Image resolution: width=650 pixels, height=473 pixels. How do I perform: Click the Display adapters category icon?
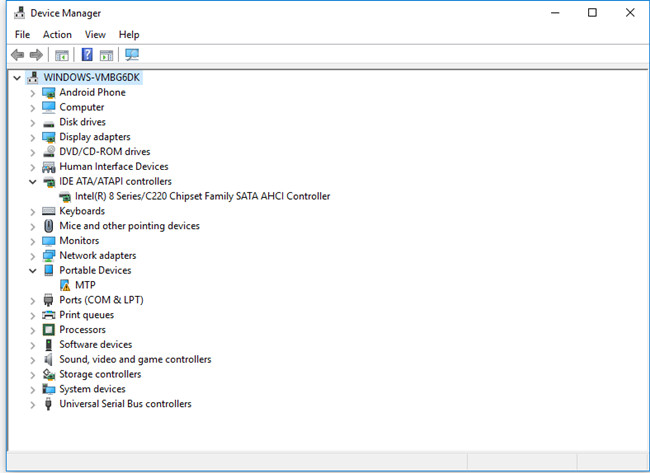coord(49,137)
